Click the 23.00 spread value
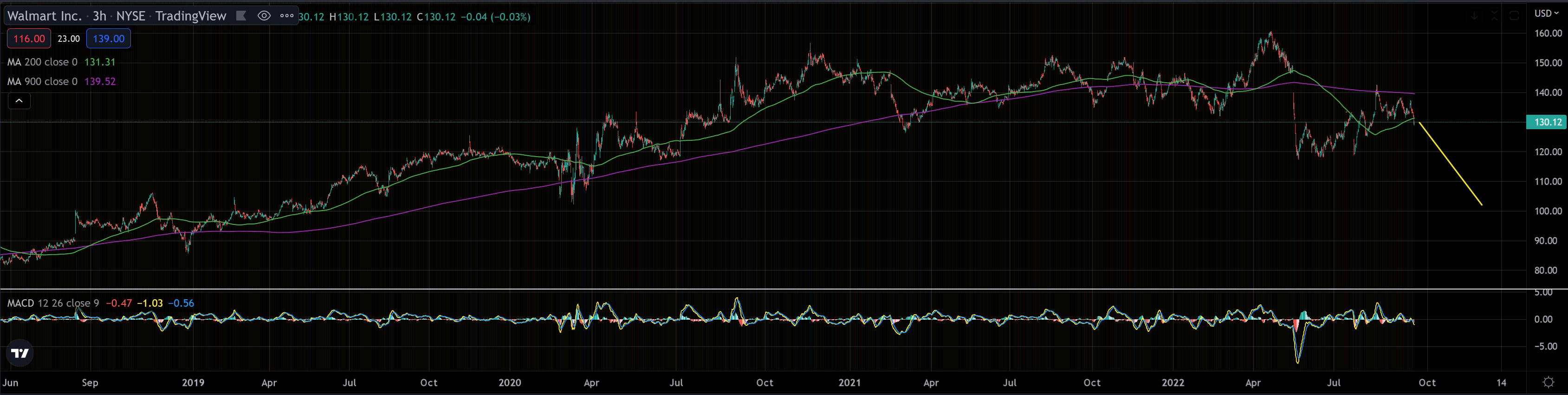Viewport: 1568px width, 395px height. [69, 39]
